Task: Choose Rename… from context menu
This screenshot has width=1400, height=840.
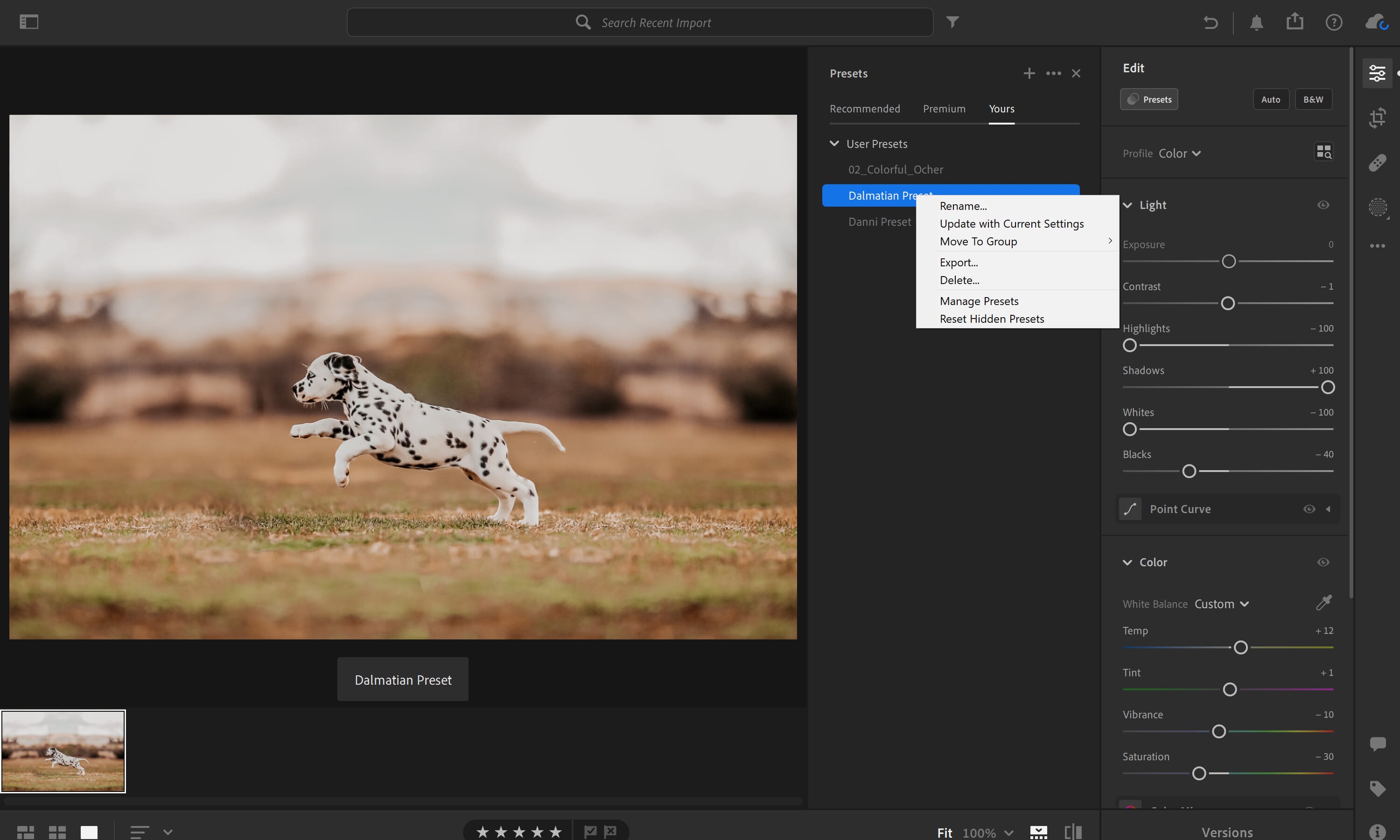Action: tap(1017, 206)
